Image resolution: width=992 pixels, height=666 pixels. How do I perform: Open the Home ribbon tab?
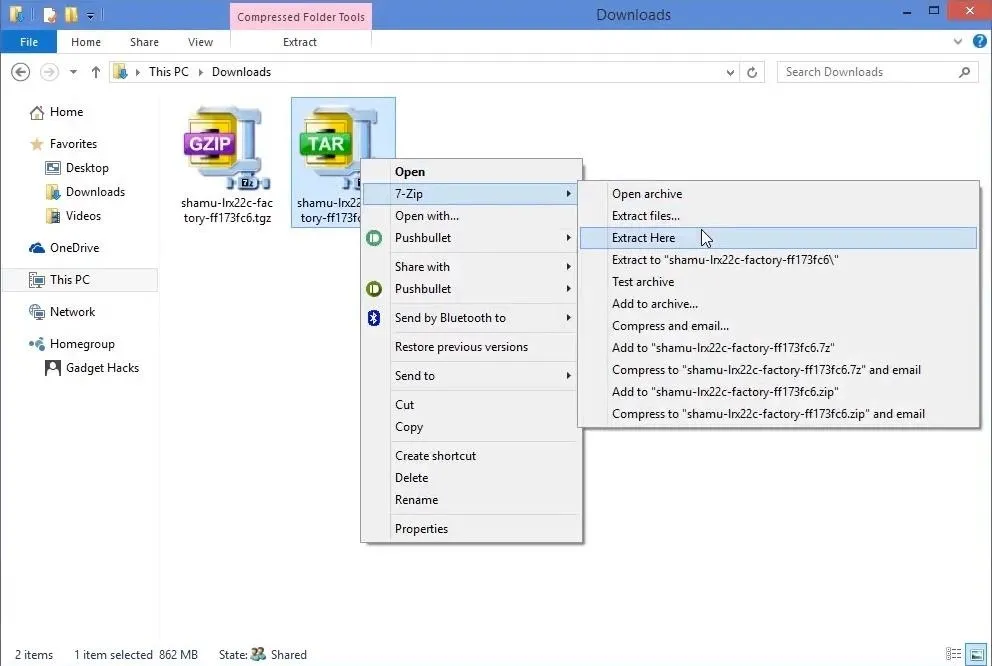click(85, 42)
